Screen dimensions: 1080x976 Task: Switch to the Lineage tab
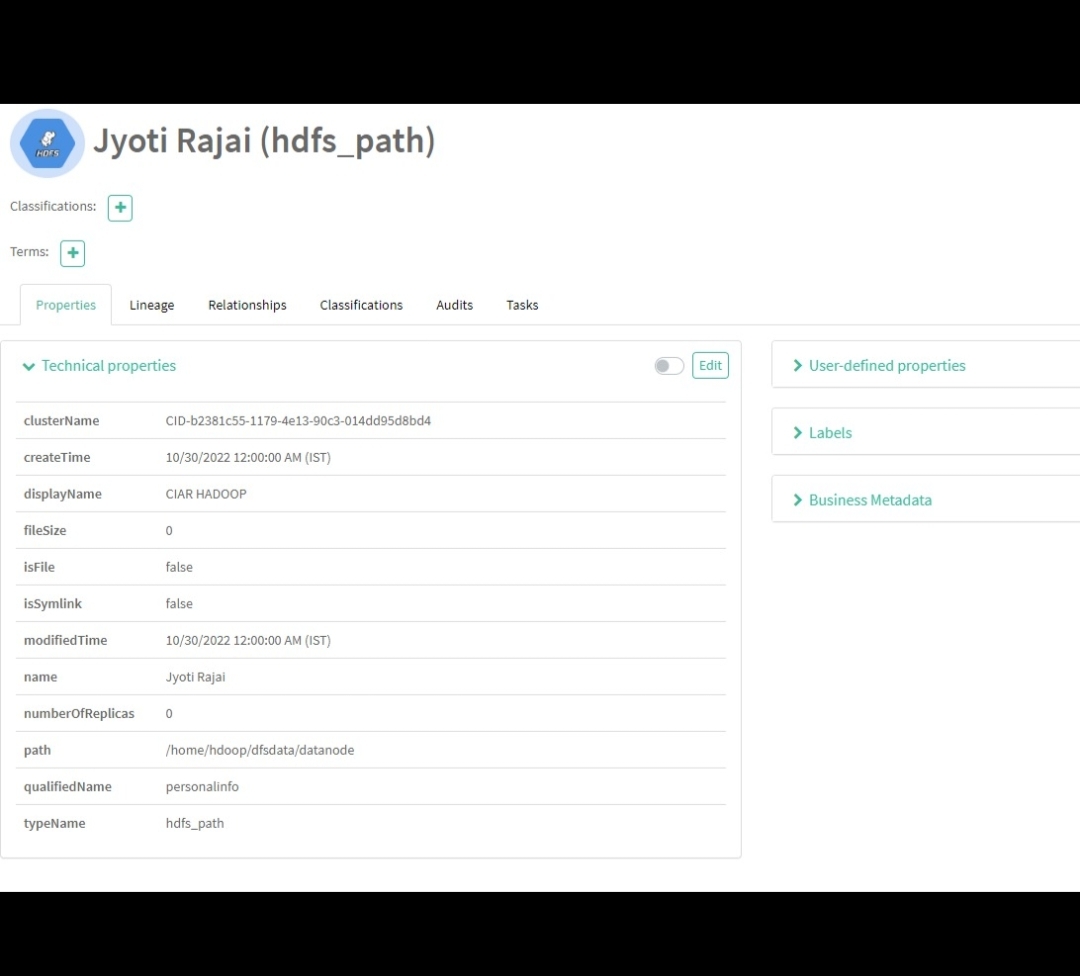coord(151,305)
